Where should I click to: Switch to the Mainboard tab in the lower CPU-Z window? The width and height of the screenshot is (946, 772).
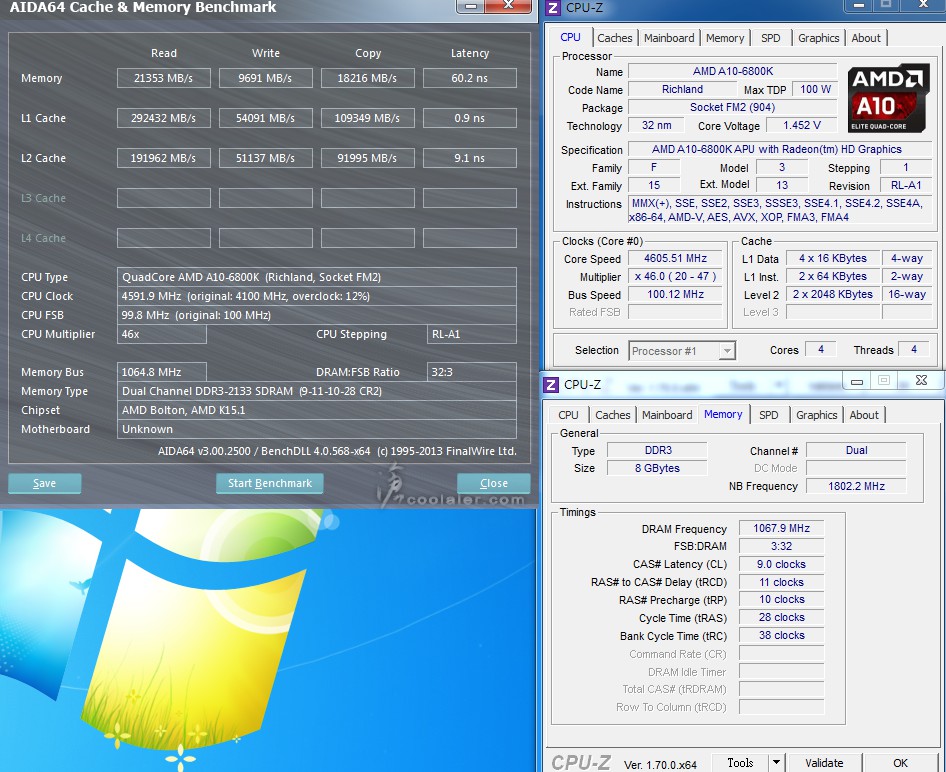click(667, 415)
